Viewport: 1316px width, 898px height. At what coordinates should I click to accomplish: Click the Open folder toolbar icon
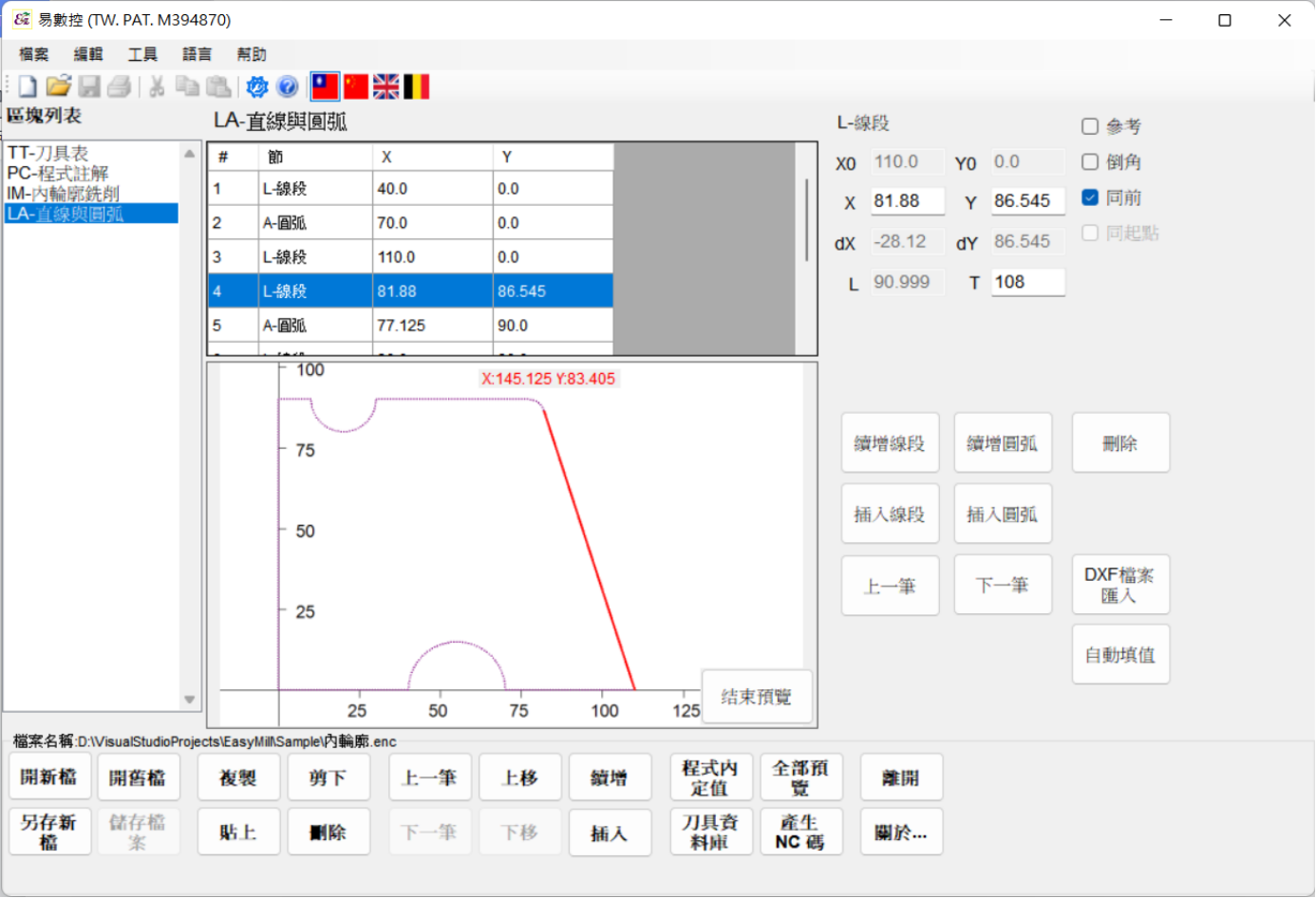click(59, 87)
